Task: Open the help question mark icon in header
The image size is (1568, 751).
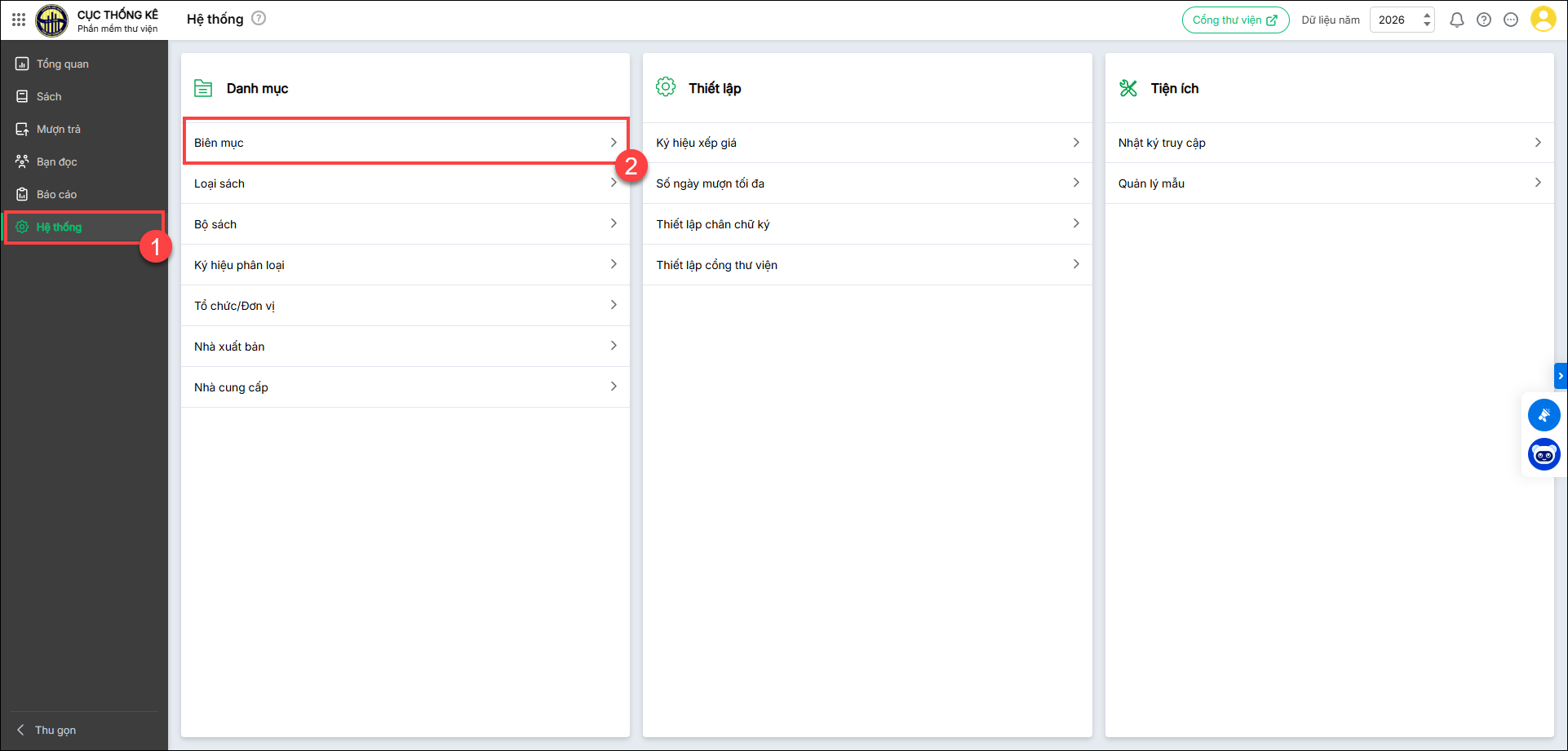Action: (1483, 20)
